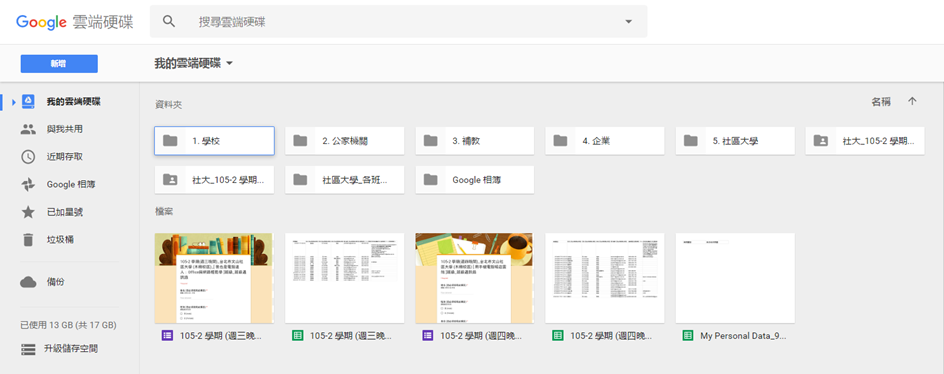Click the blue 新增 button

(59, 64)
